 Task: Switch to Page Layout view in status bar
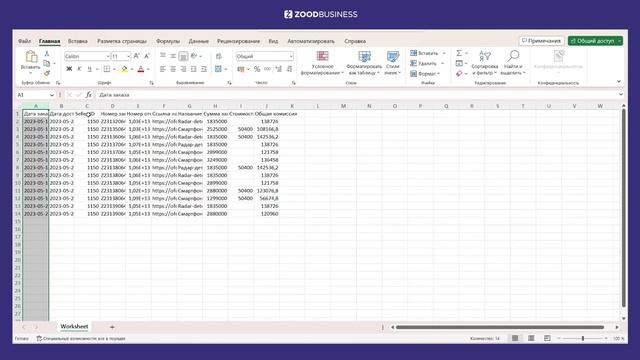click(531, 338)
